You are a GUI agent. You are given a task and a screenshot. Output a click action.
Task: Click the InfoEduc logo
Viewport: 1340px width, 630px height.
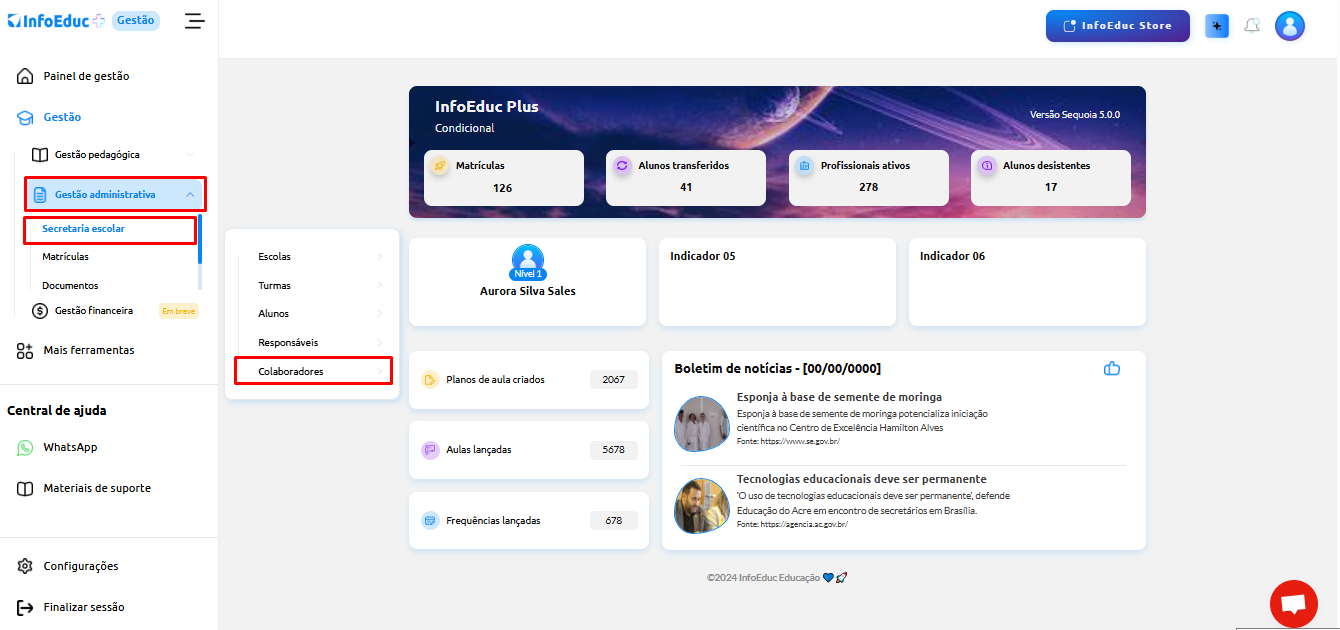point(56,20)
